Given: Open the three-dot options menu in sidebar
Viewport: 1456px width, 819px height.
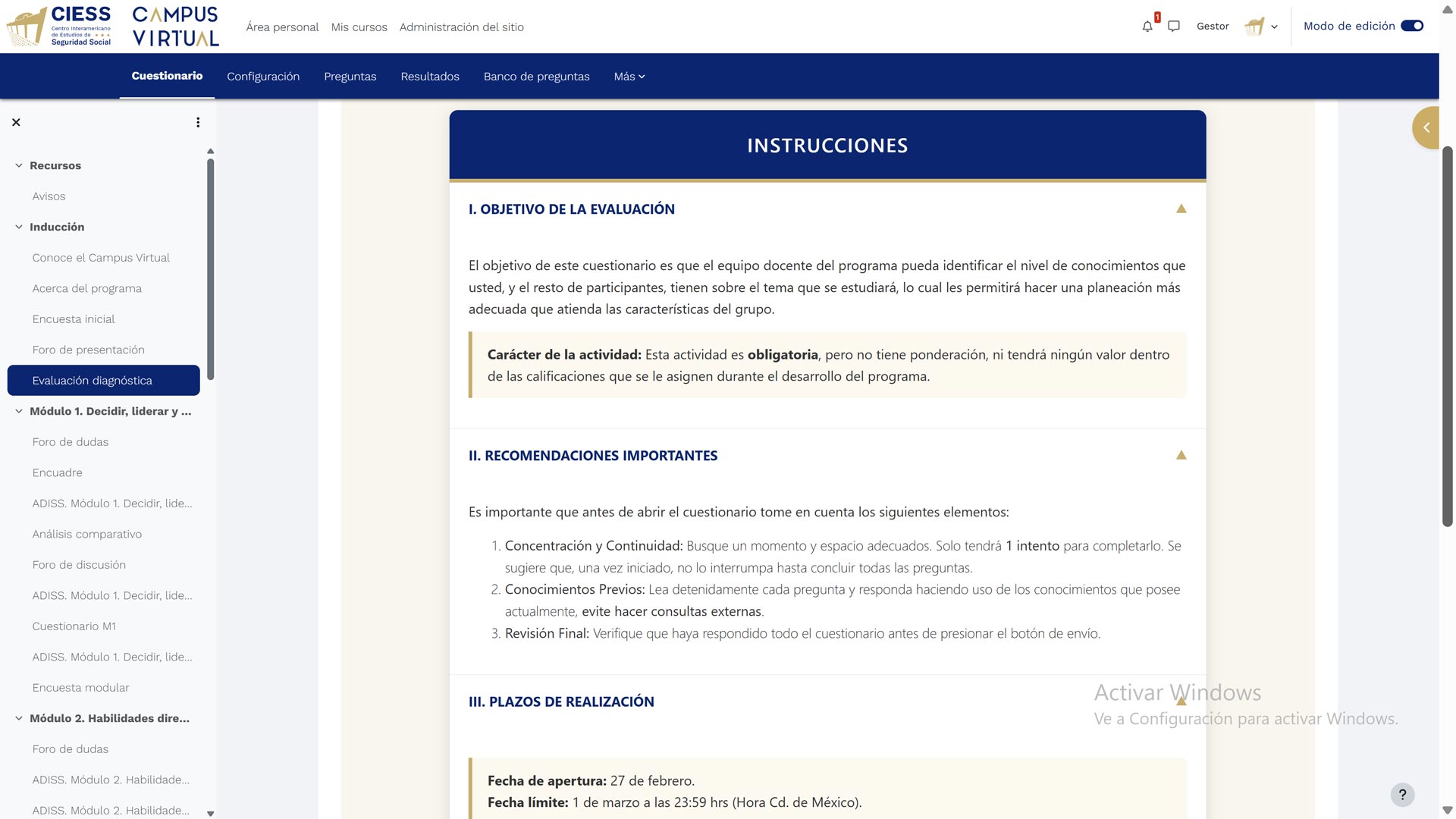Looking at the screenshot, I should [x=197, y=121].
